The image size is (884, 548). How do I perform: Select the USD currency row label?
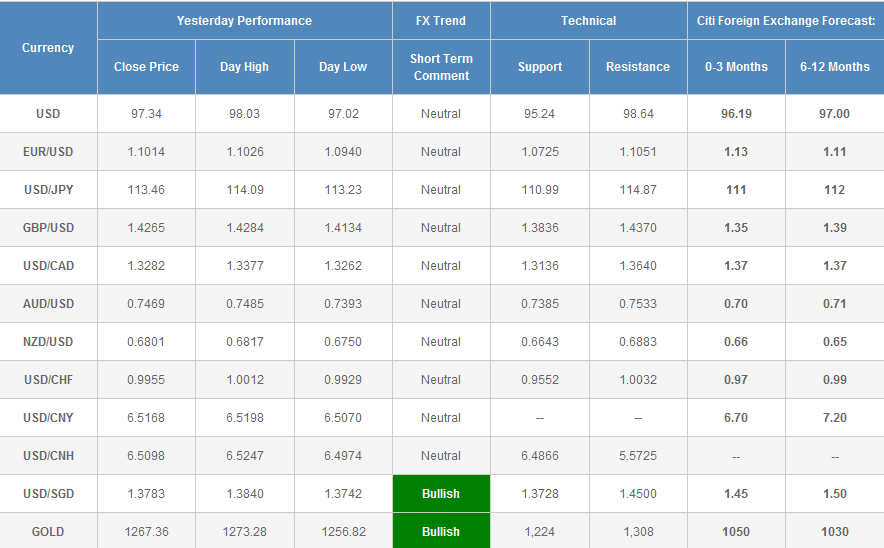(48, 114)
